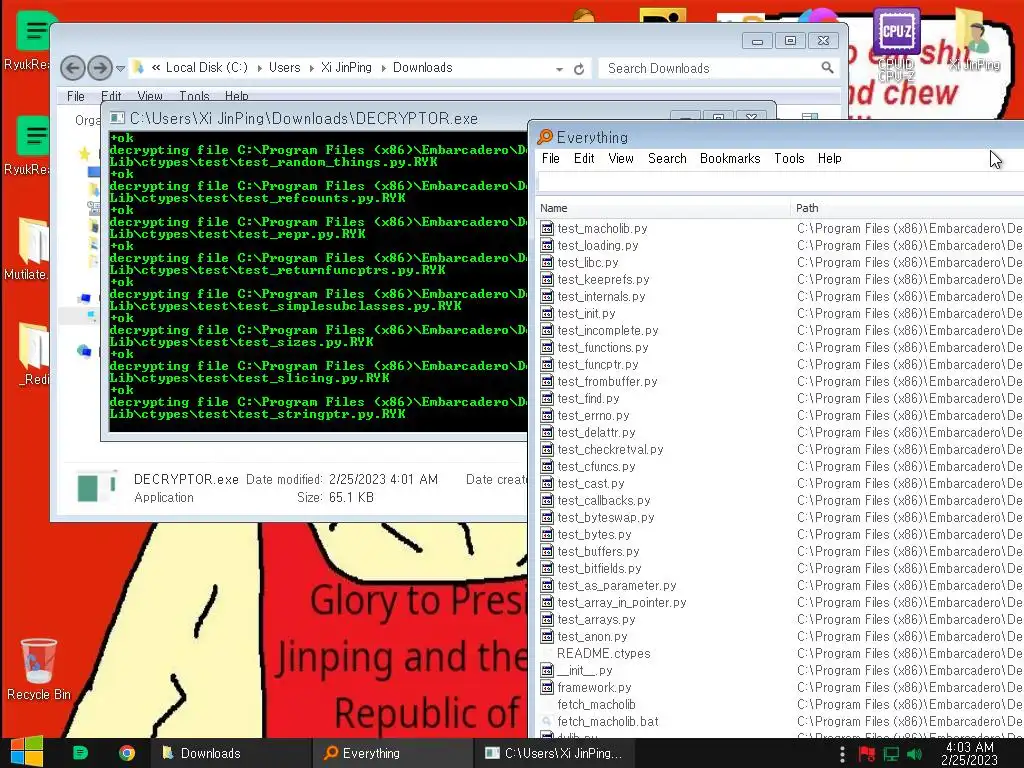
Task: Select test_internals.py file icon in results
Action: click(x=547, y=296)
